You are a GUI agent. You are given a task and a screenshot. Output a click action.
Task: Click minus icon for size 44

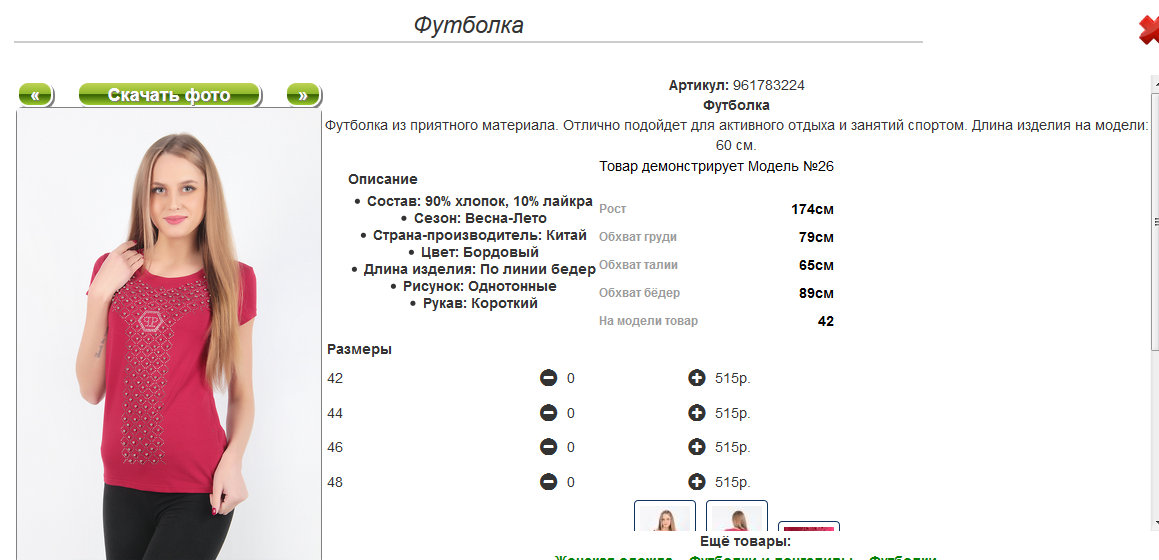pos(548,413)
